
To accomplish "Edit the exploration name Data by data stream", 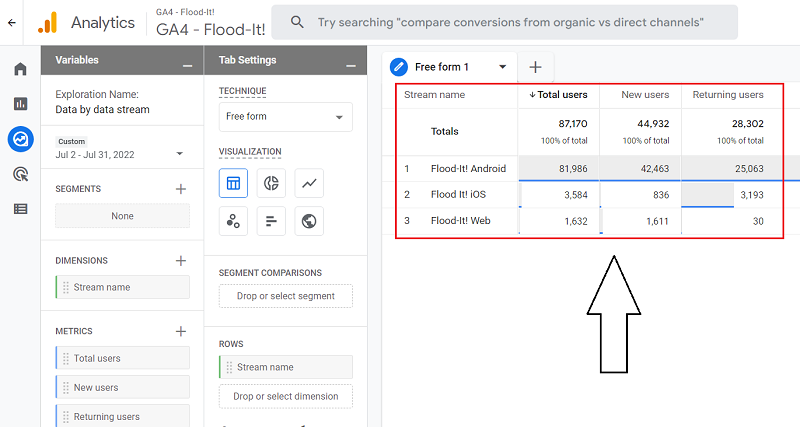I will click(x=103, y=110).
